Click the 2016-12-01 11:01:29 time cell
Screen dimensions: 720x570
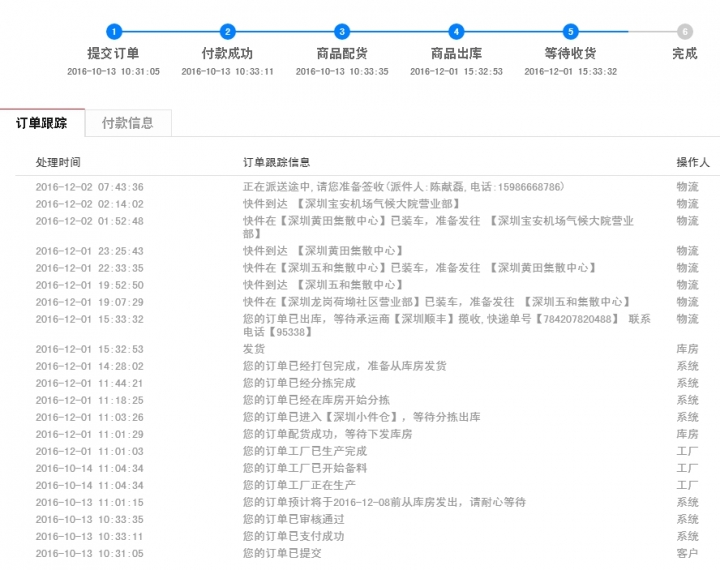pos(90,434)
